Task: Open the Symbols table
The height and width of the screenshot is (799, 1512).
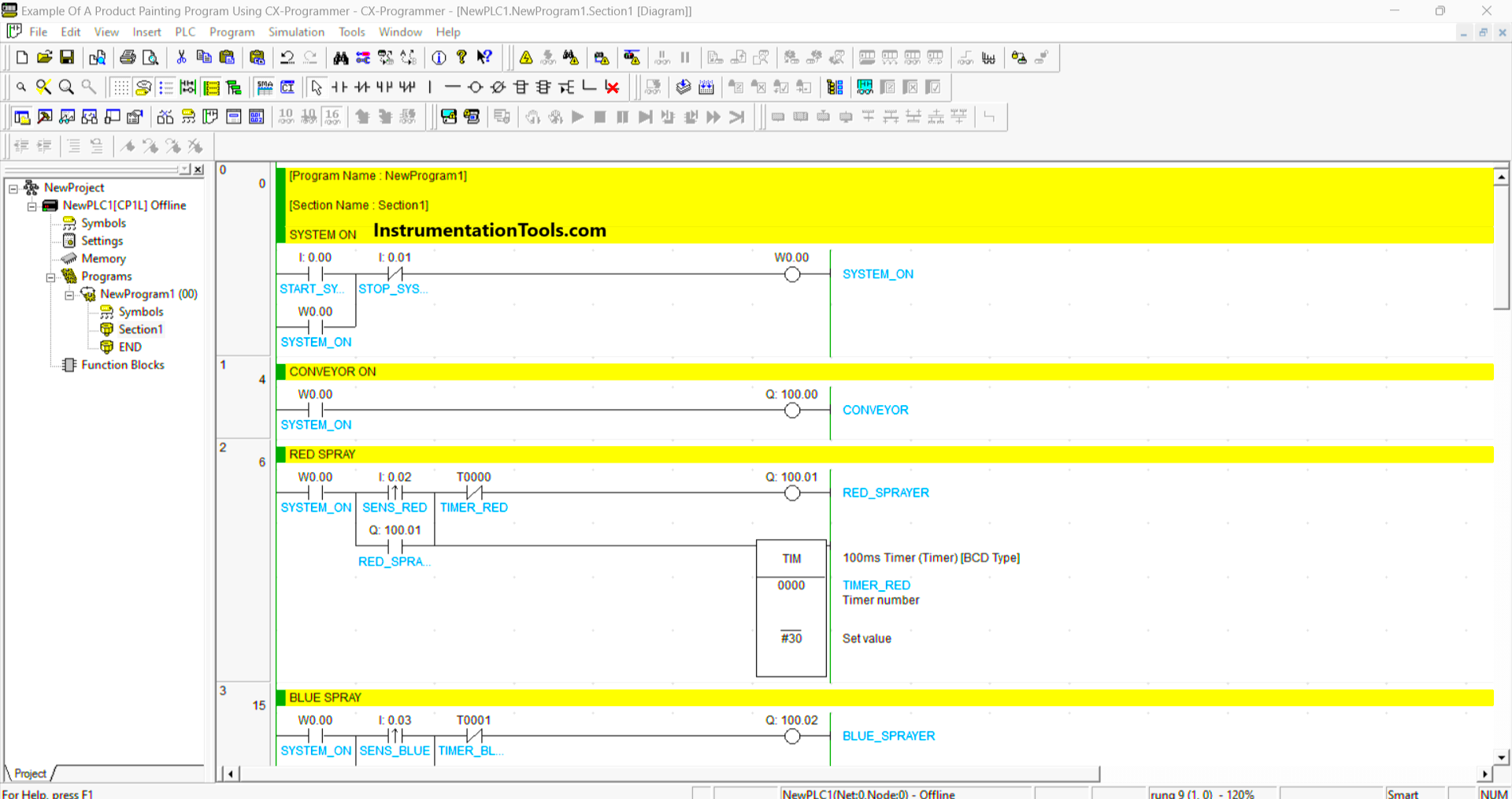Action: click(x=102, y=223)
